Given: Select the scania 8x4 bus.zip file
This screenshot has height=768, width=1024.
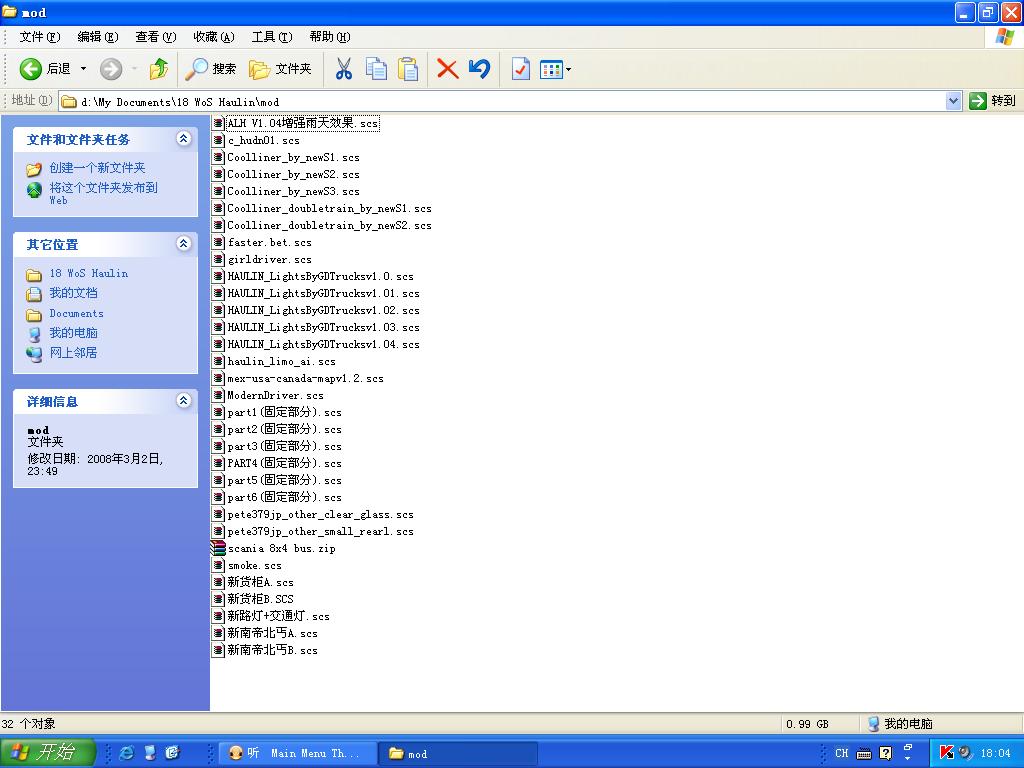Looking at the screenshot, I should click(280, 548).
